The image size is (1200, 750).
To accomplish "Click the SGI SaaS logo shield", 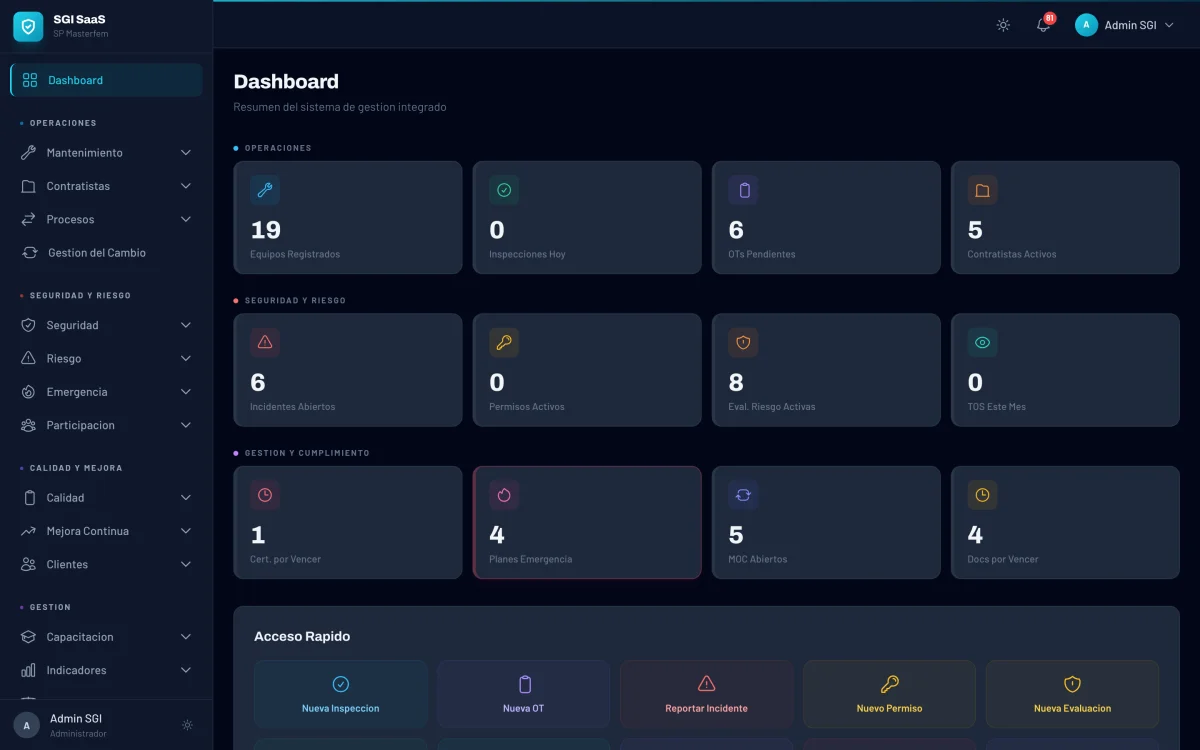I will coord(26,26).
